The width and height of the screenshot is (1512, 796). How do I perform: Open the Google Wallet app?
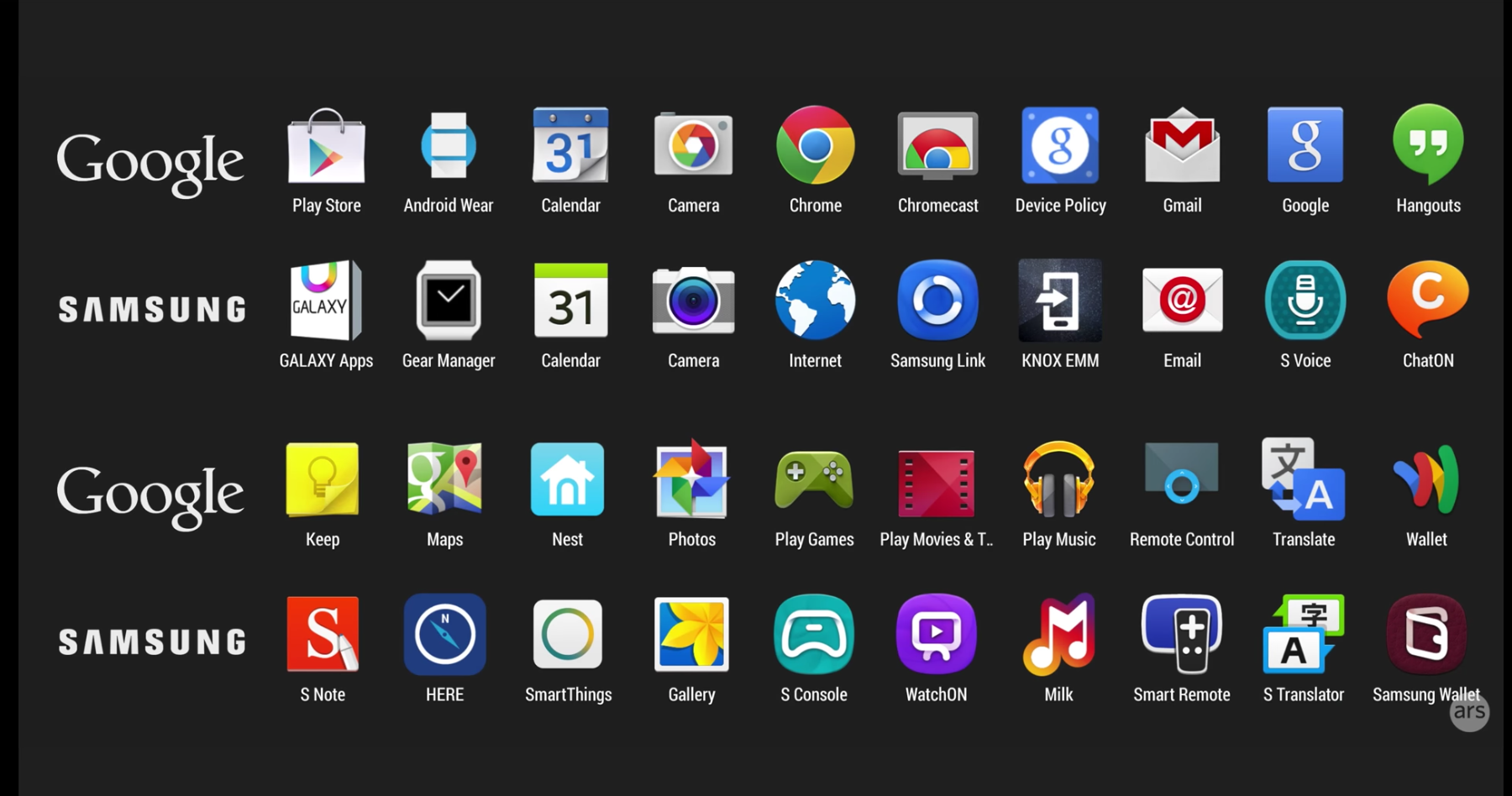(1426, 479)
